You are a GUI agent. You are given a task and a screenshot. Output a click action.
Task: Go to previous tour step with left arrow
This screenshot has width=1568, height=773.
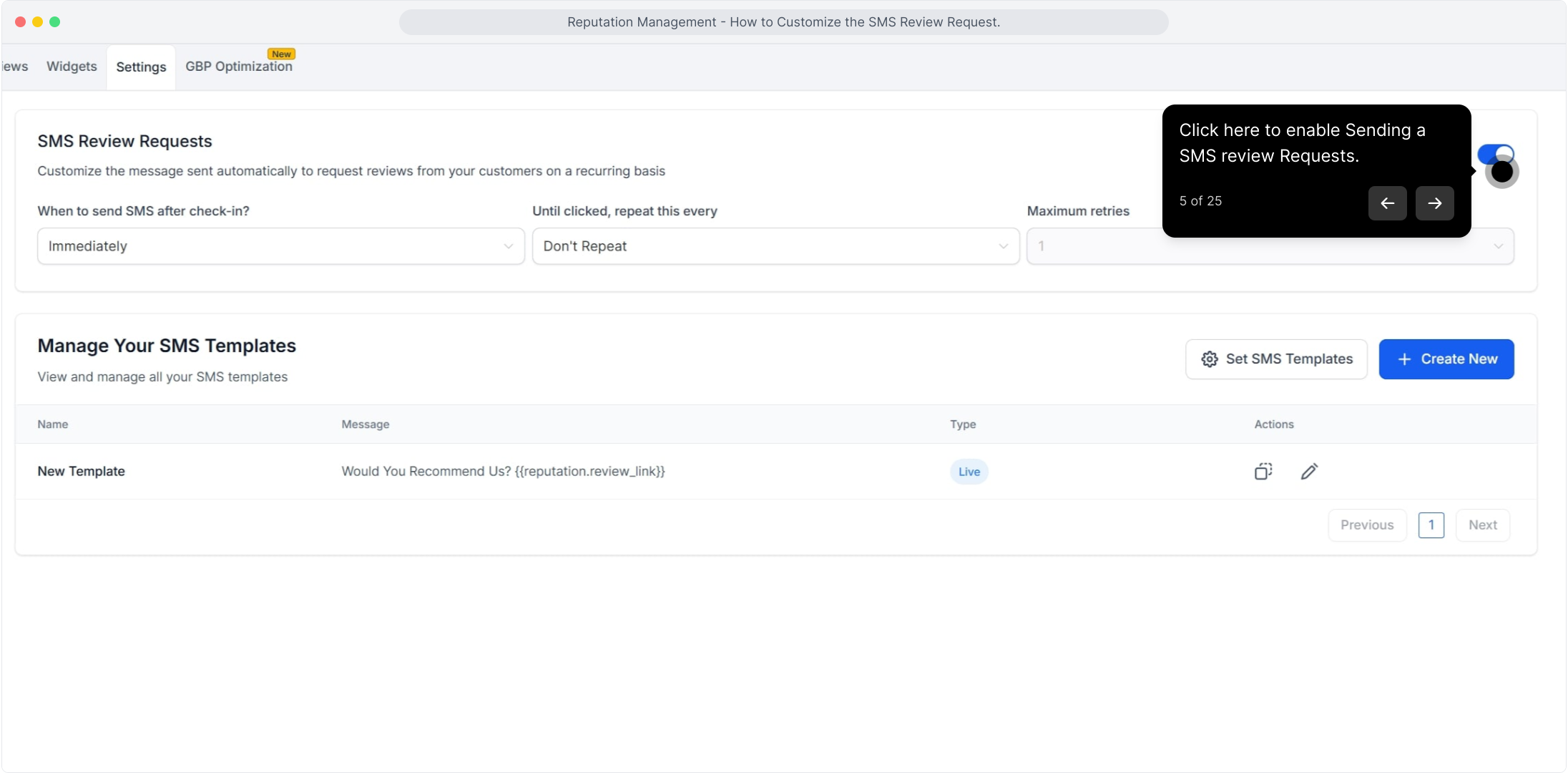click(x=1387, y=203)
